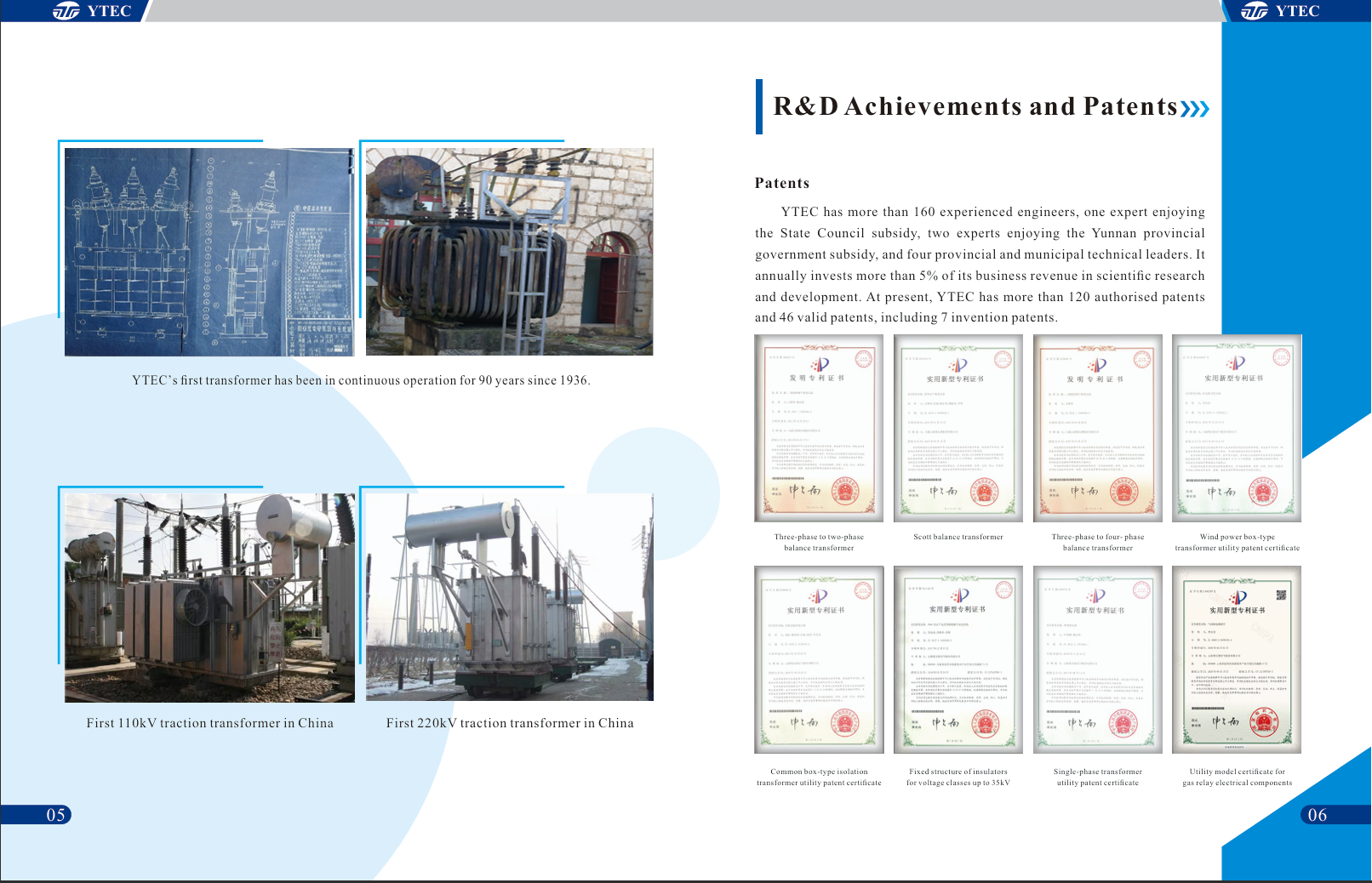Select the first 110kV traction transformer photo

[x=209, y=597]
